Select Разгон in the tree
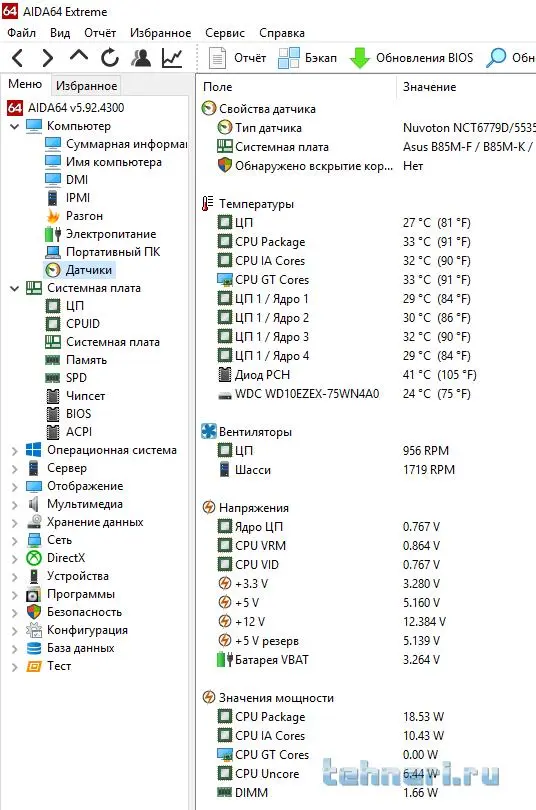 pyautogui.click(x=84, y=216)
